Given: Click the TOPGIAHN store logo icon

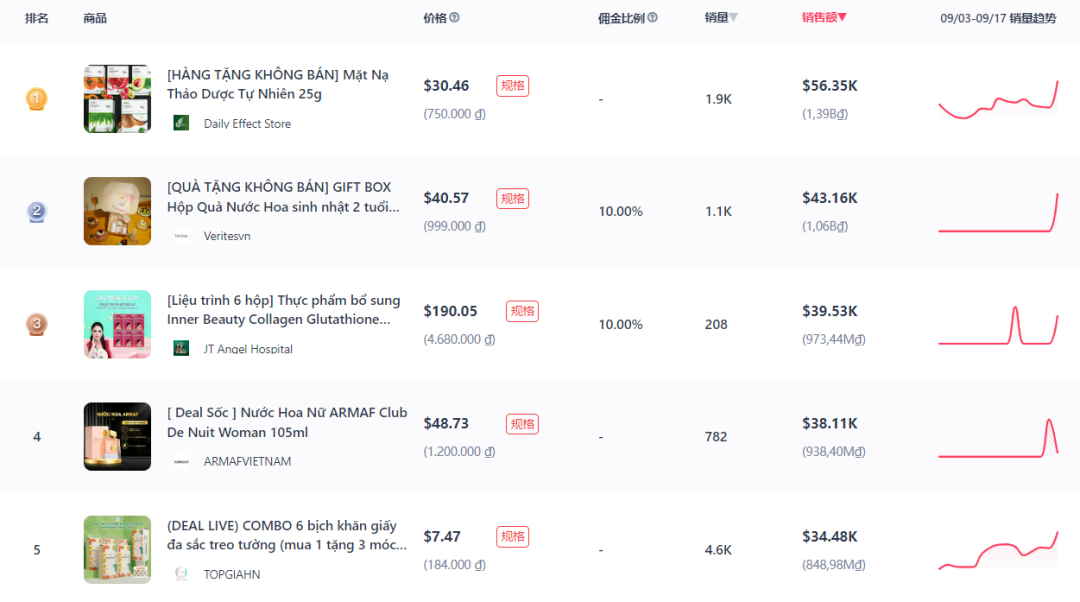Looking at the screenshot, I should point(181,574).
